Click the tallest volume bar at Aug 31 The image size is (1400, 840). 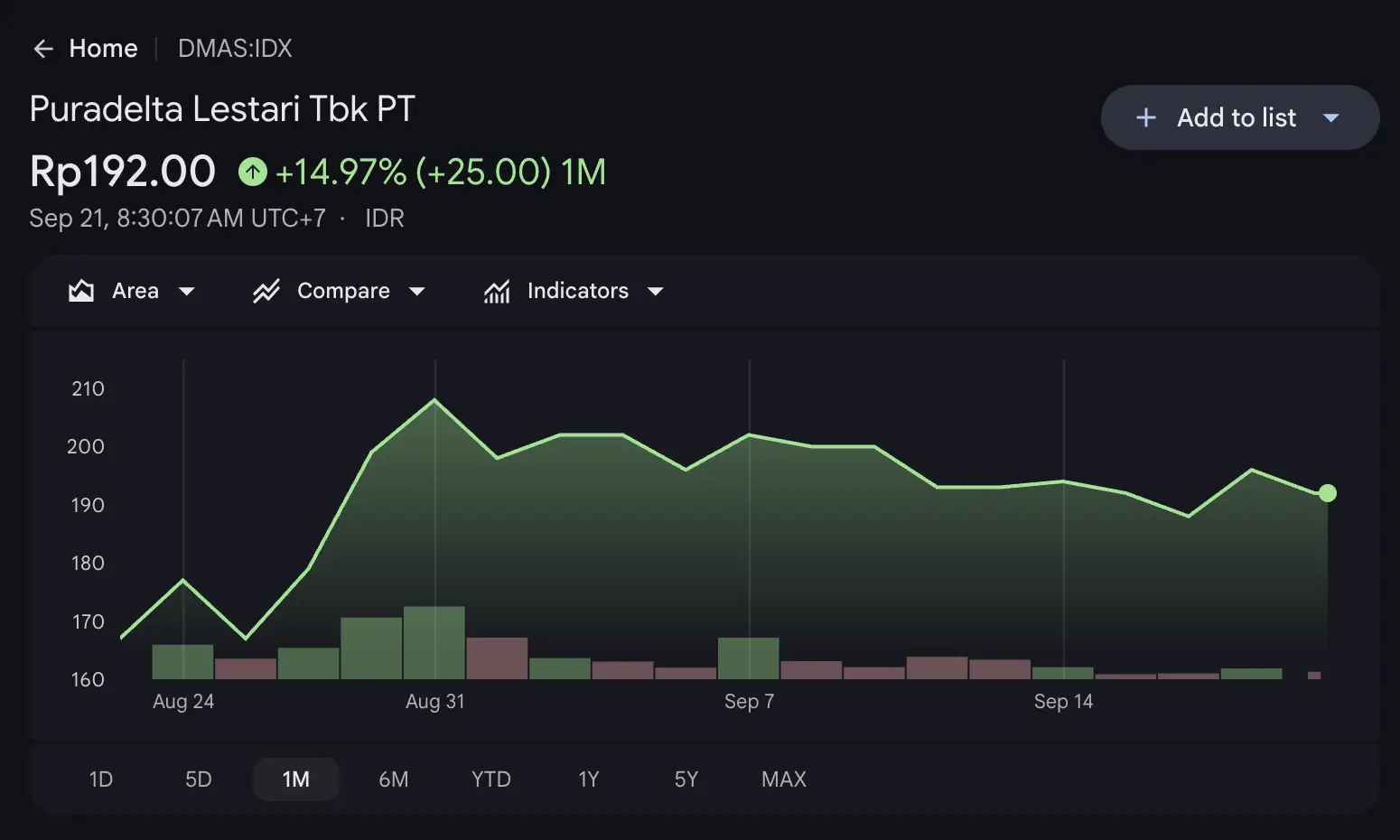(434, 643)
